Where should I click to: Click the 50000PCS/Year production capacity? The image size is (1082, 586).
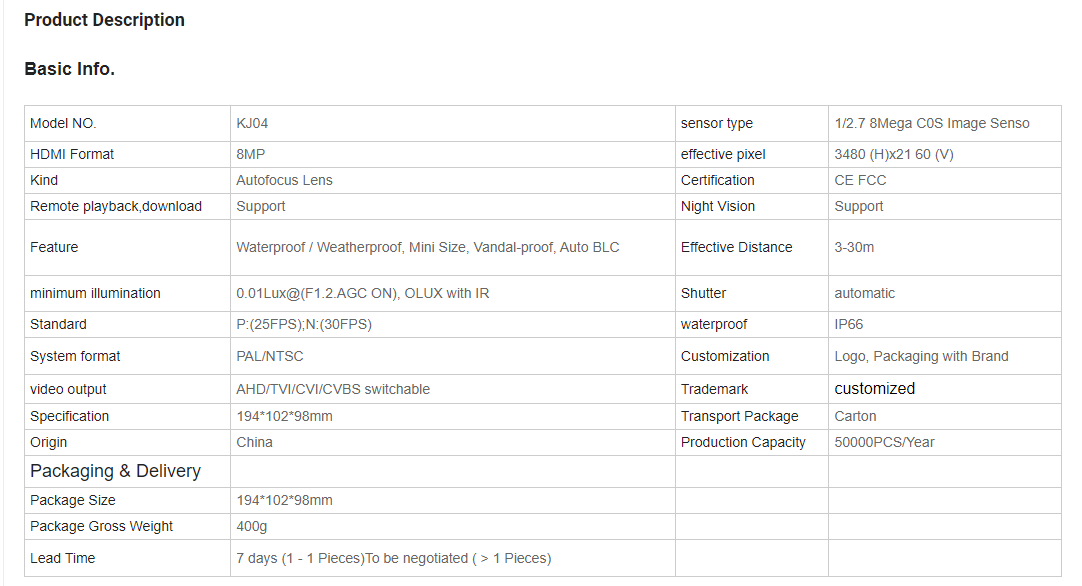pos(884,442)
